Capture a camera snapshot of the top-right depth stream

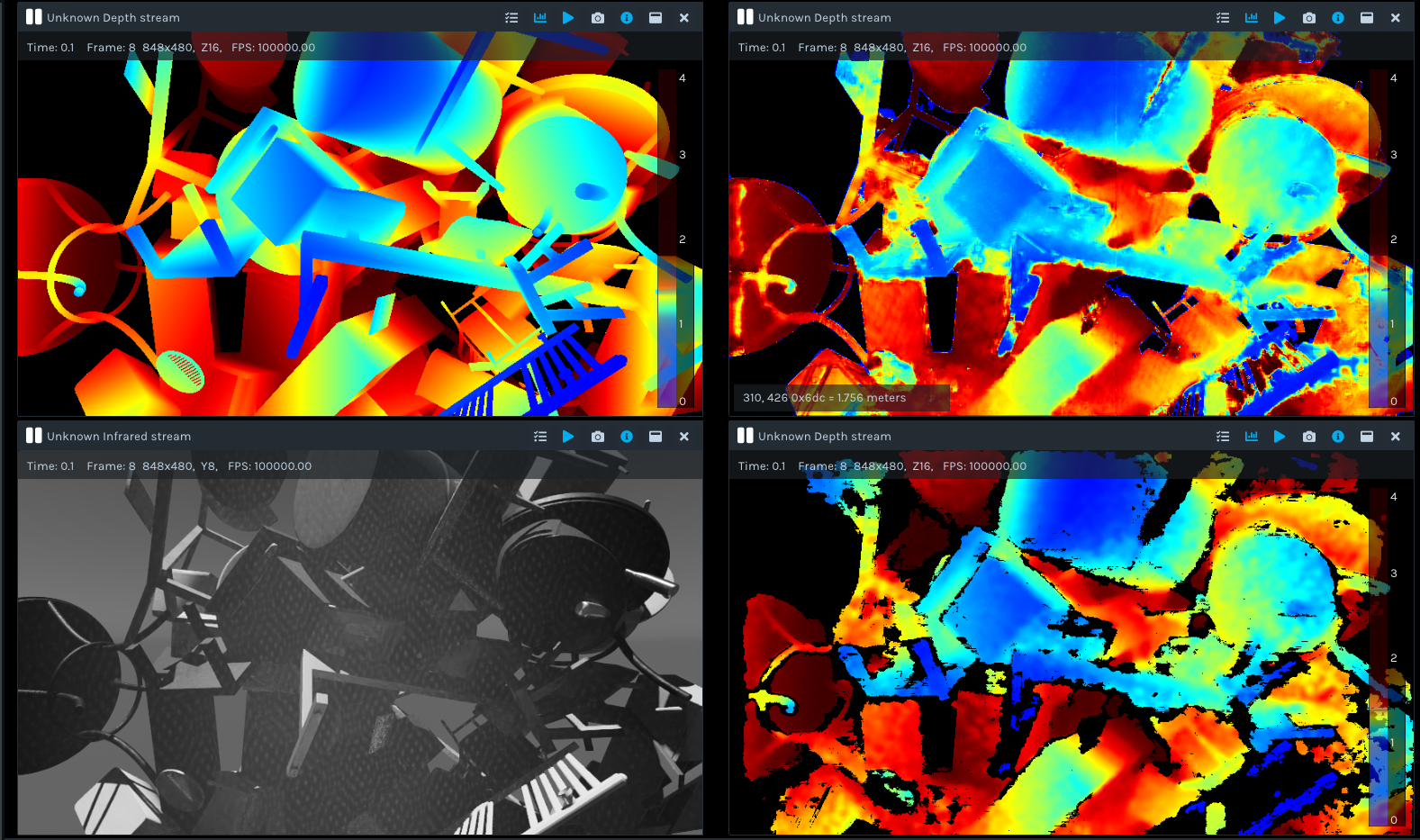(x=1309, y=18)
